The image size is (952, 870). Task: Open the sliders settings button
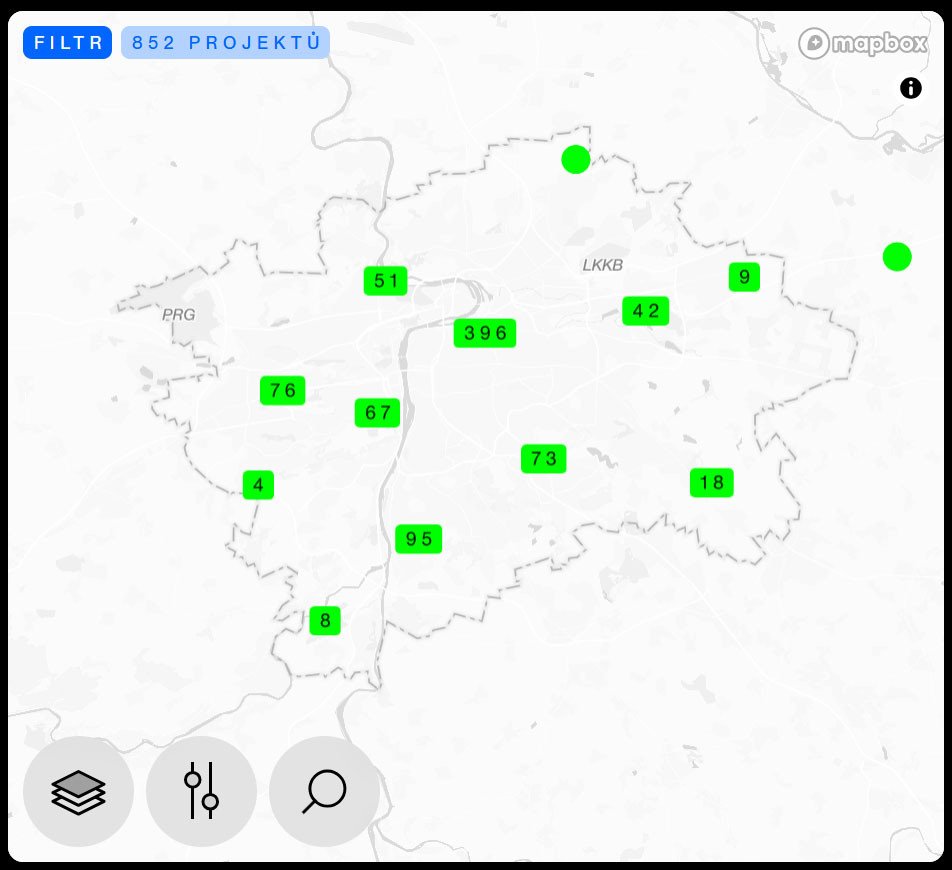coord(202,791)
